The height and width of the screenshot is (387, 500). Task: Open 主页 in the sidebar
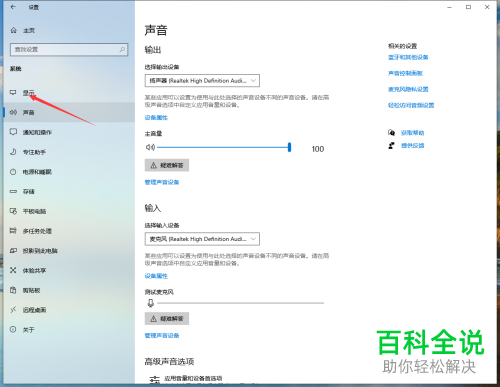29,30
